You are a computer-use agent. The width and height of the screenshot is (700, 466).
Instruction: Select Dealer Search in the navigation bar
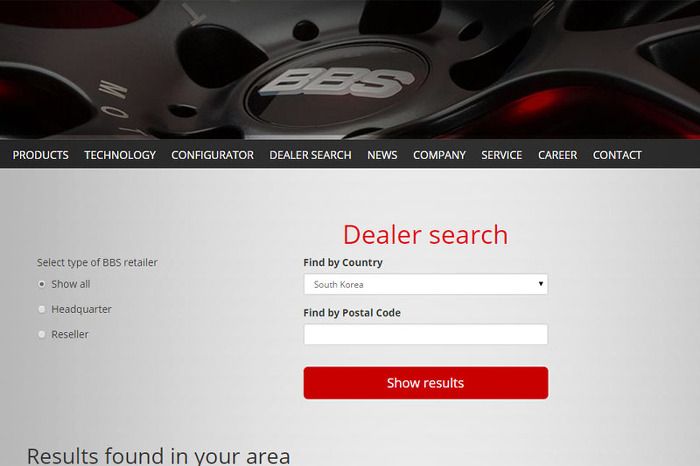310,155
